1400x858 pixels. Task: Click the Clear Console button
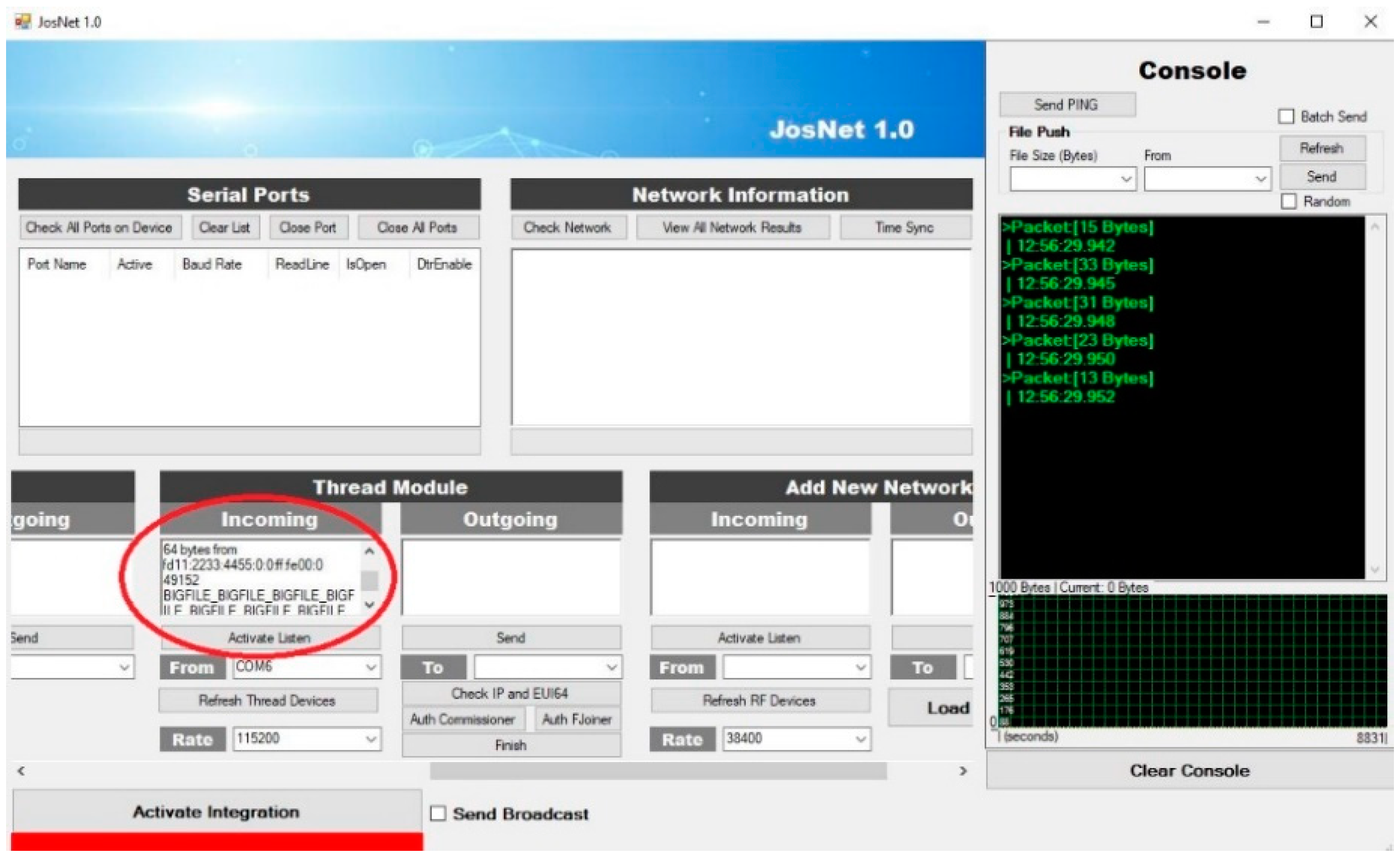1189,771
